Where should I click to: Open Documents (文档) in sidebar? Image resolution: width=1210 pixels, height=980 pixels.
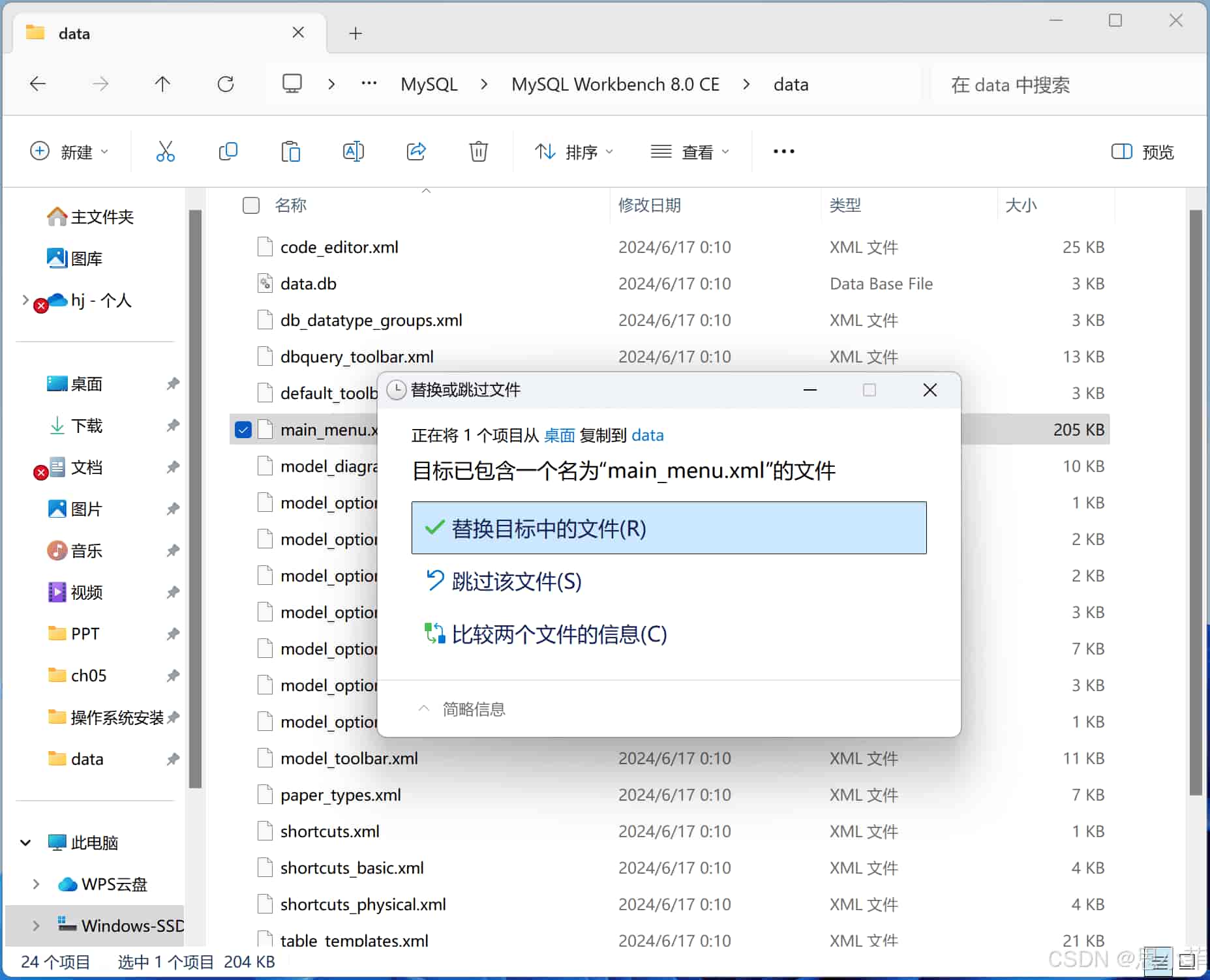click(x=75, y=468)
